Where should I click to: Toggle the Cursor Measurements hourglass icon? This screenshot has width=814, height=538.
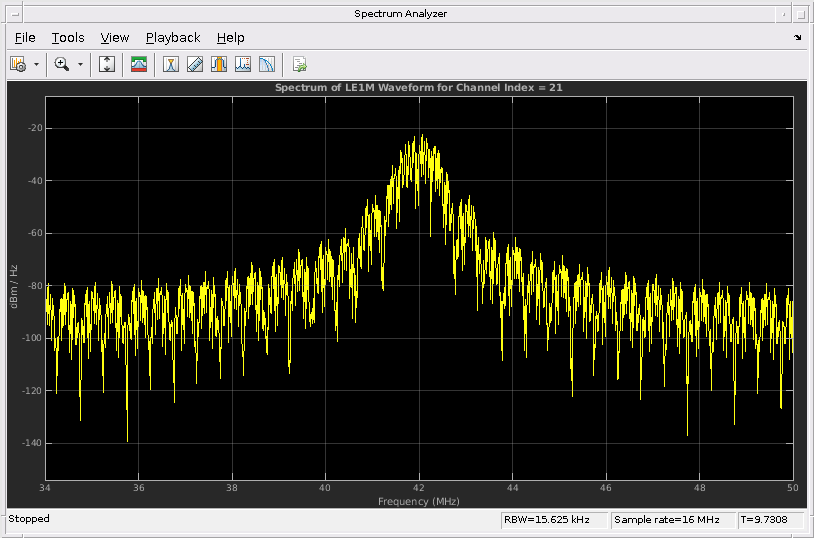click(171, 64)
